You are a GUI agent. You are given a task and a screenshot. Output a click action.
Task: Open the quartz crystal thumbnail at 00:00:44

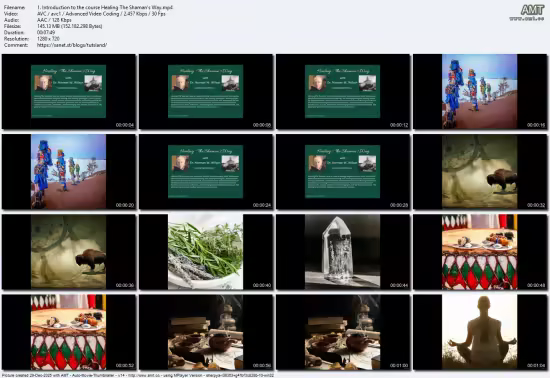coord(343,252)
